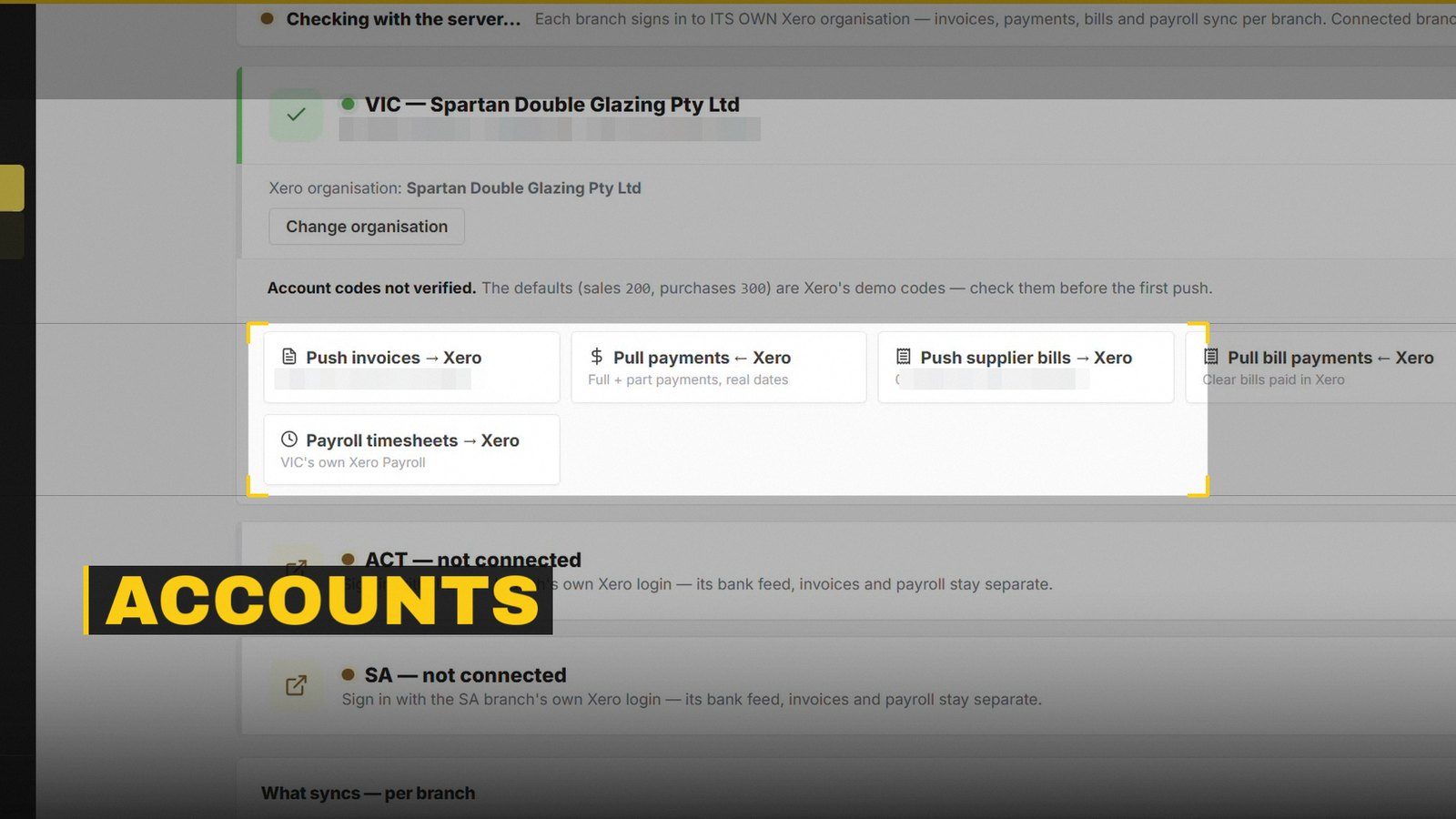Click the Xero organisation name text

[523, 188]
